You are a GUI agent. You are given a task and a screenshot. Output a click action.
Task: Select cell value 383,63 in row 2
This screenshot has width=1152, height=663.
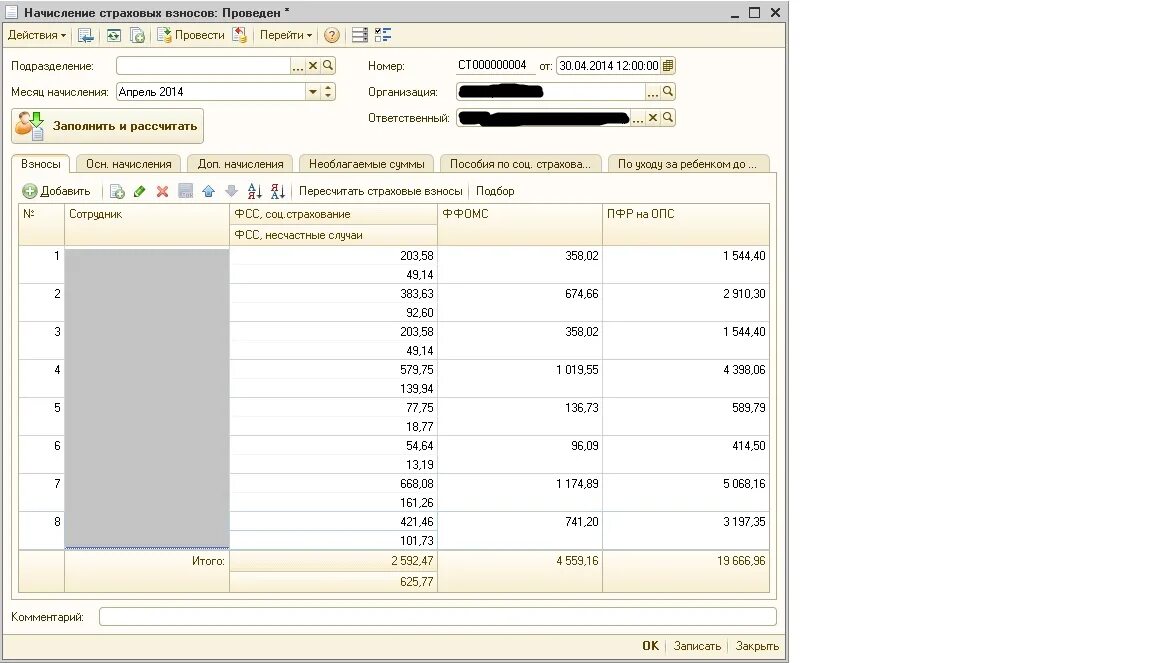pos(334,293)
